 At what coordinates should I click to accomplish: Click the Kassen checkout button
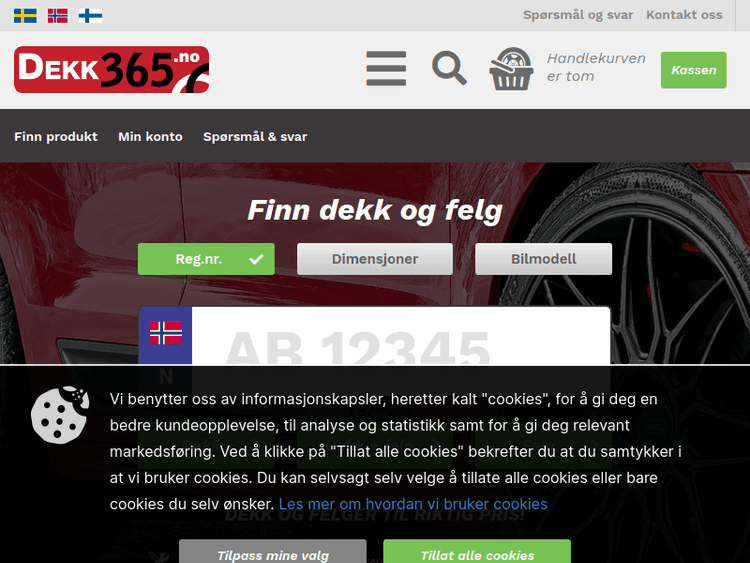tap(694, 70)
